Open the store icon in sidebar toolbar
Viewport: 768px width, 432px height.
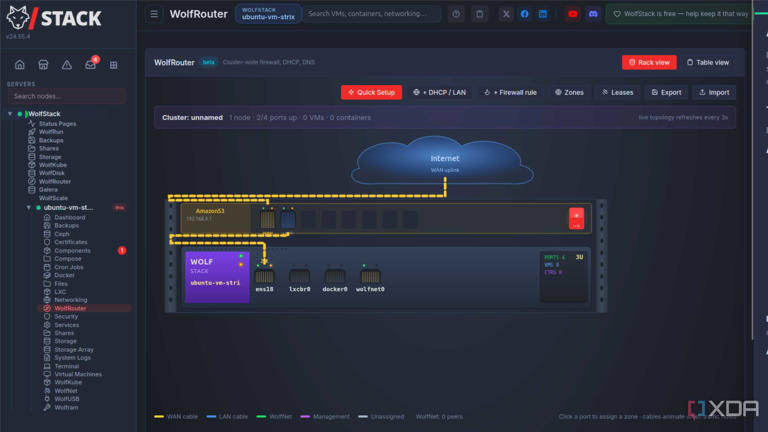[x=43, y=65]
